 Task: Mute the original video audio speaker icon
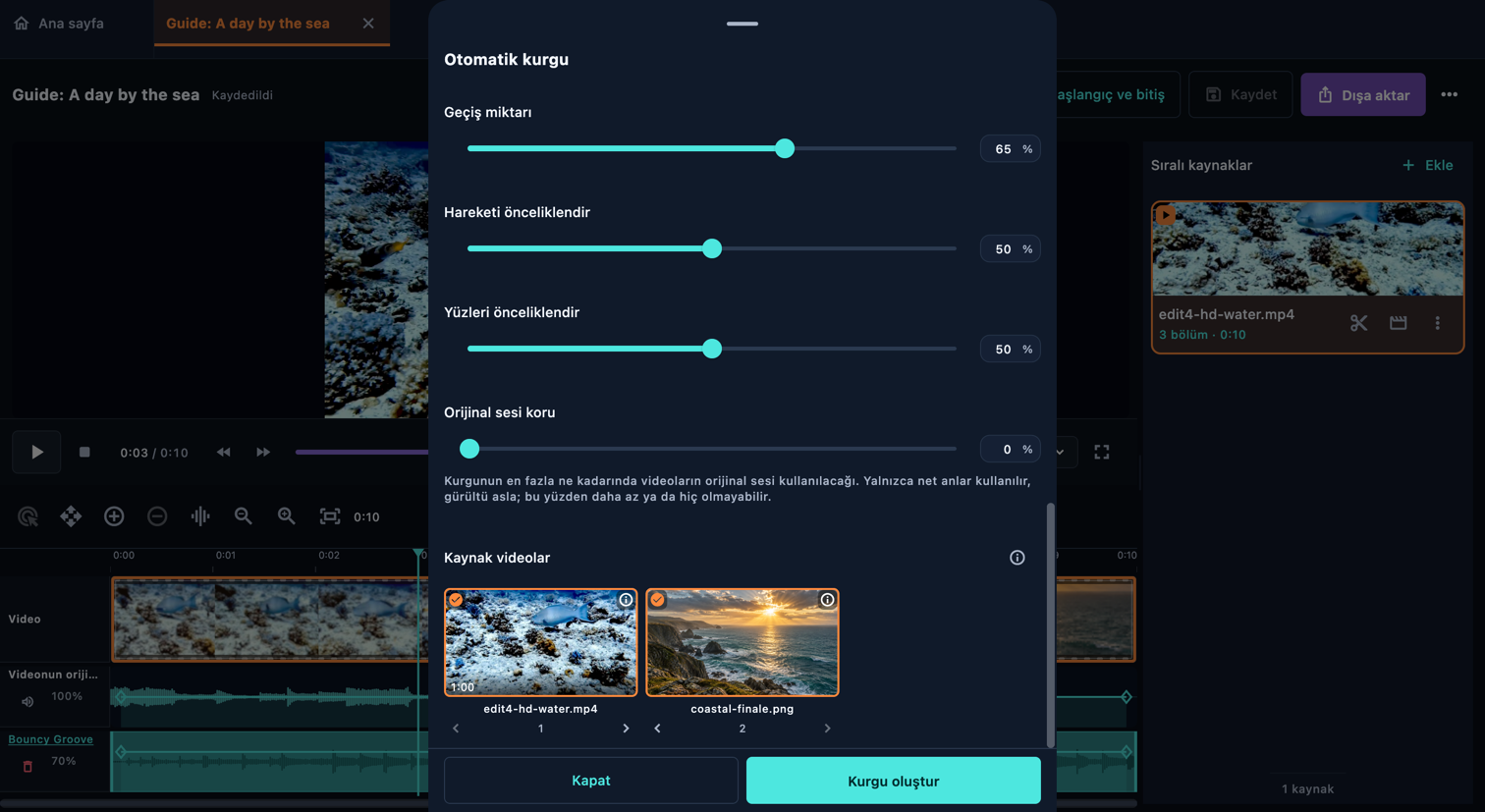click(x=27, y=701)
